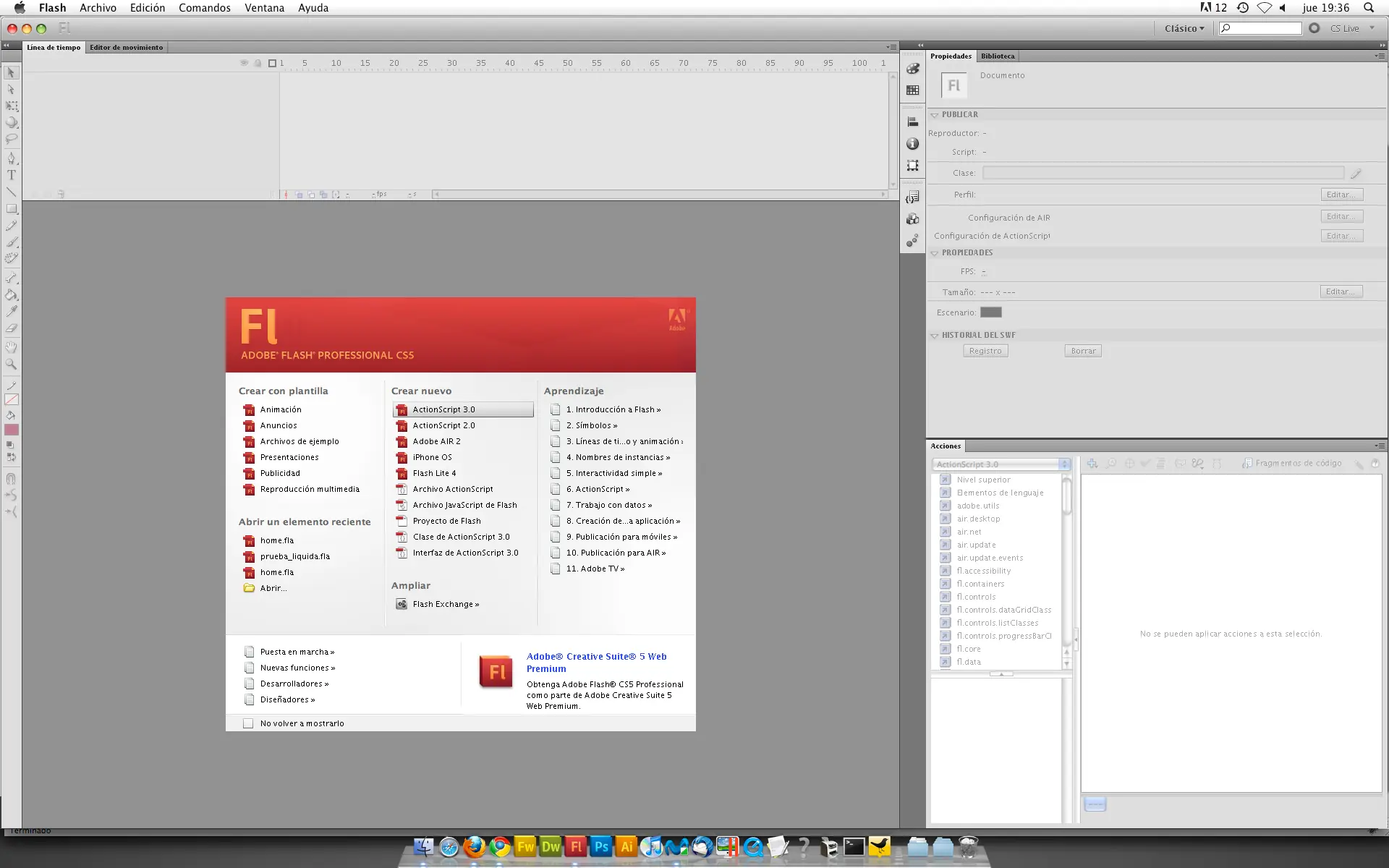Open the Acciones panel options menu

[1379, 446]
